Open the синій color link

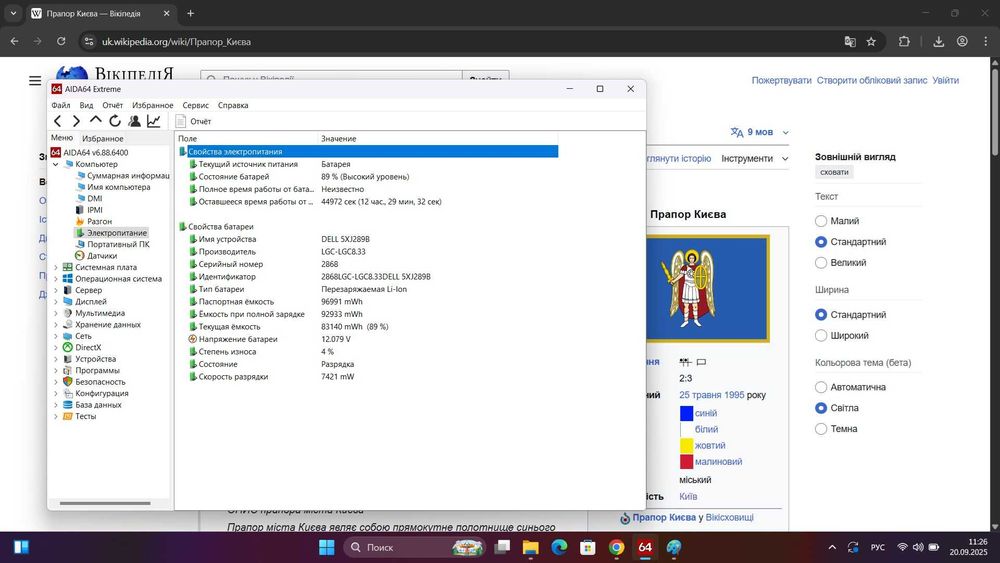pos(705,413)
